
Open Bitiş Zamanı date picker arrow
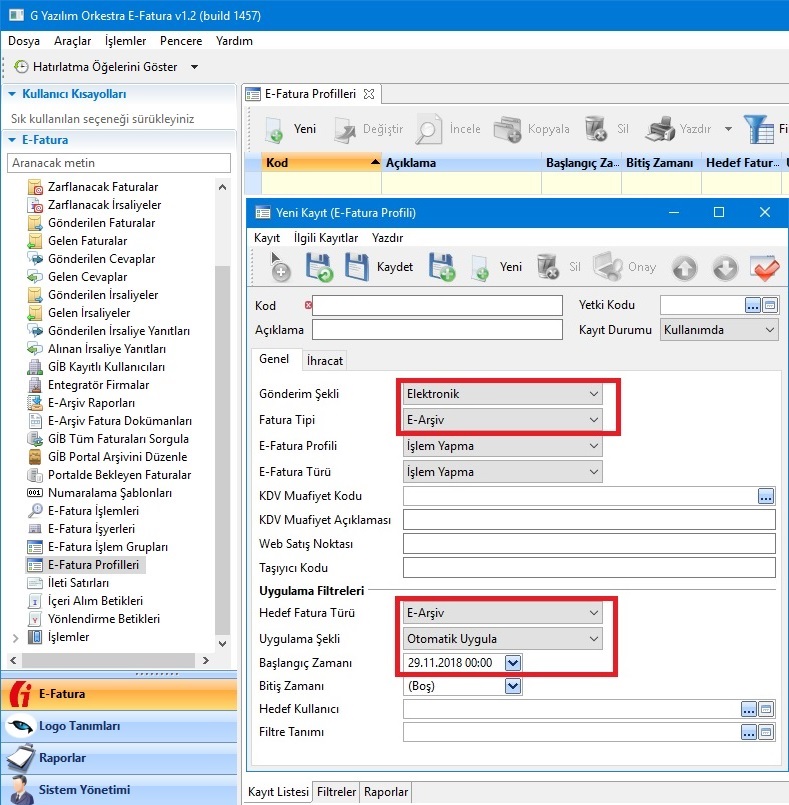click(513, 686)
